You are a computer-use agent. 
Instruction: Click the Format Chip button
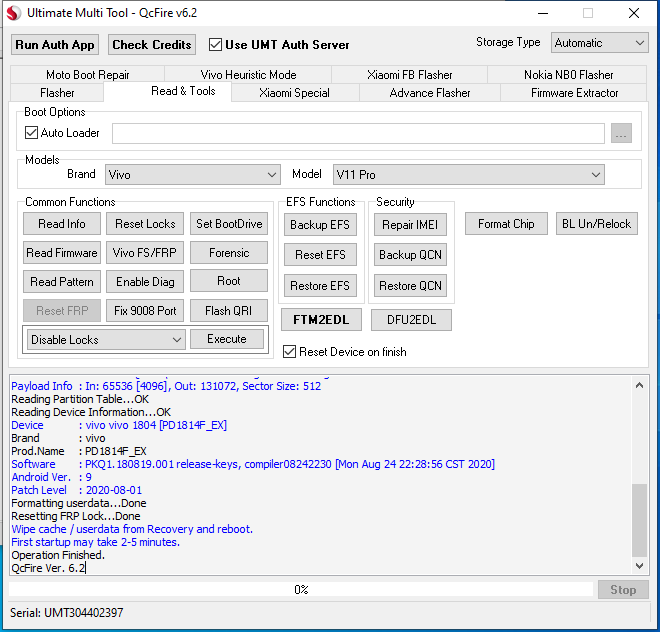coord(506,224)
